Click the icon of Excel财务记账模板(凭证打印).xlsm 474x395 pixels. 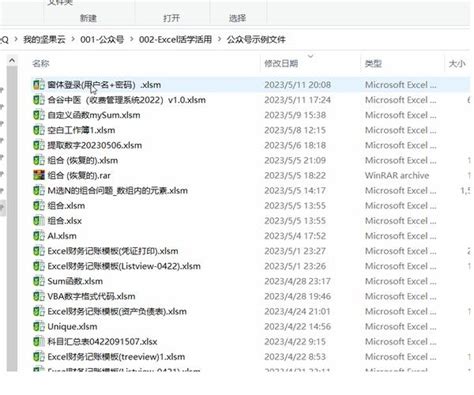click(x=39, y=251)
